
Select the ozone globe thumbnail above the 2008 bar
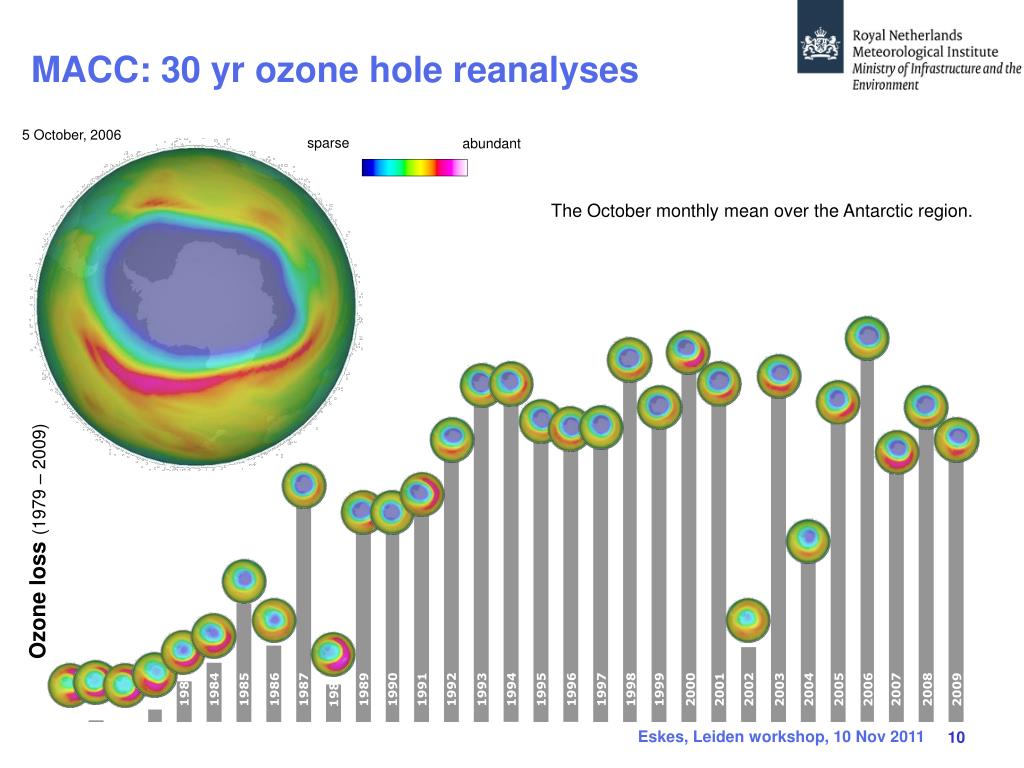click(x=926, y=407)
